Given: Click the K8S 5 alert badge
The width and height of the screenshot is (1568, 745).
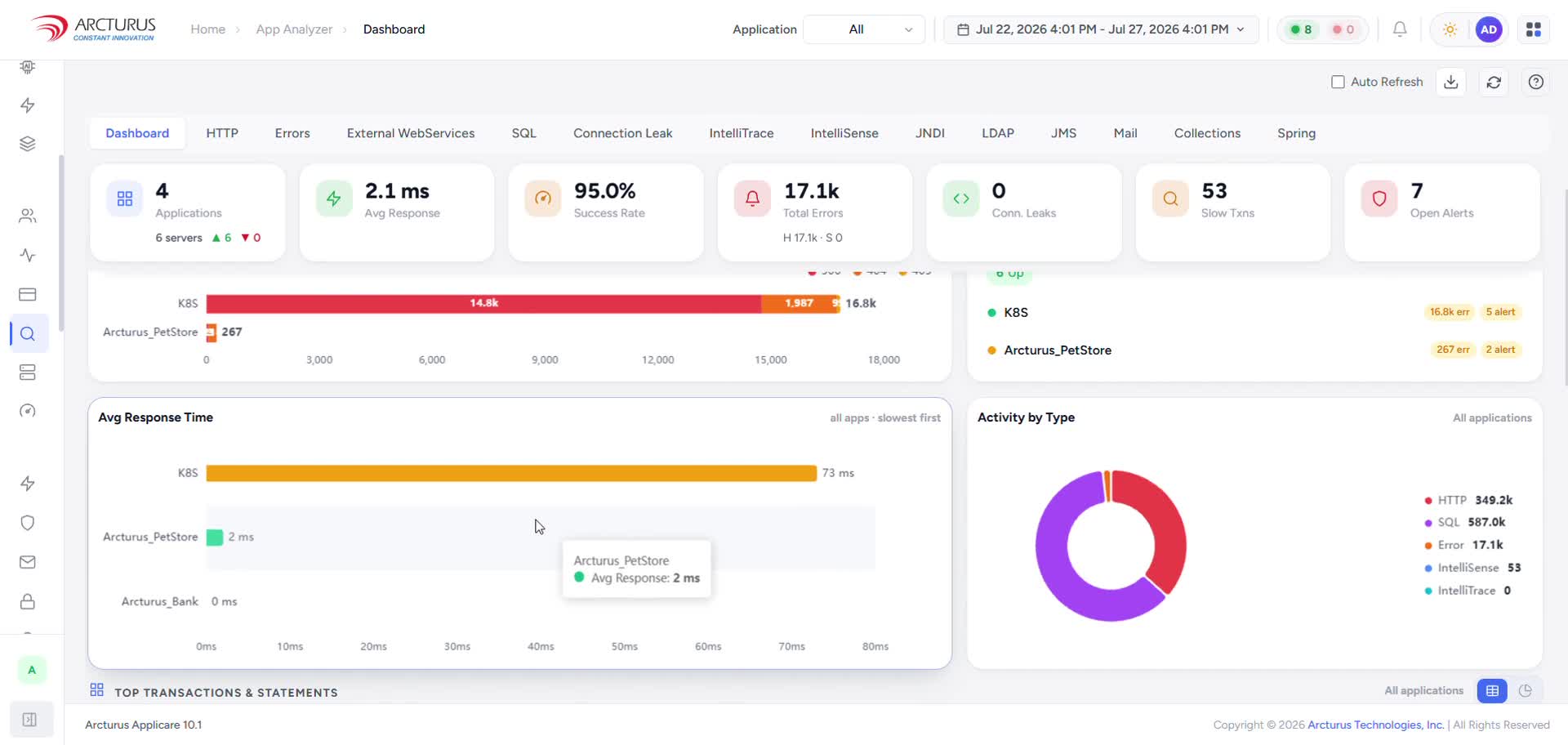Looking at the screenshot, I should [x=1500, y=312].
